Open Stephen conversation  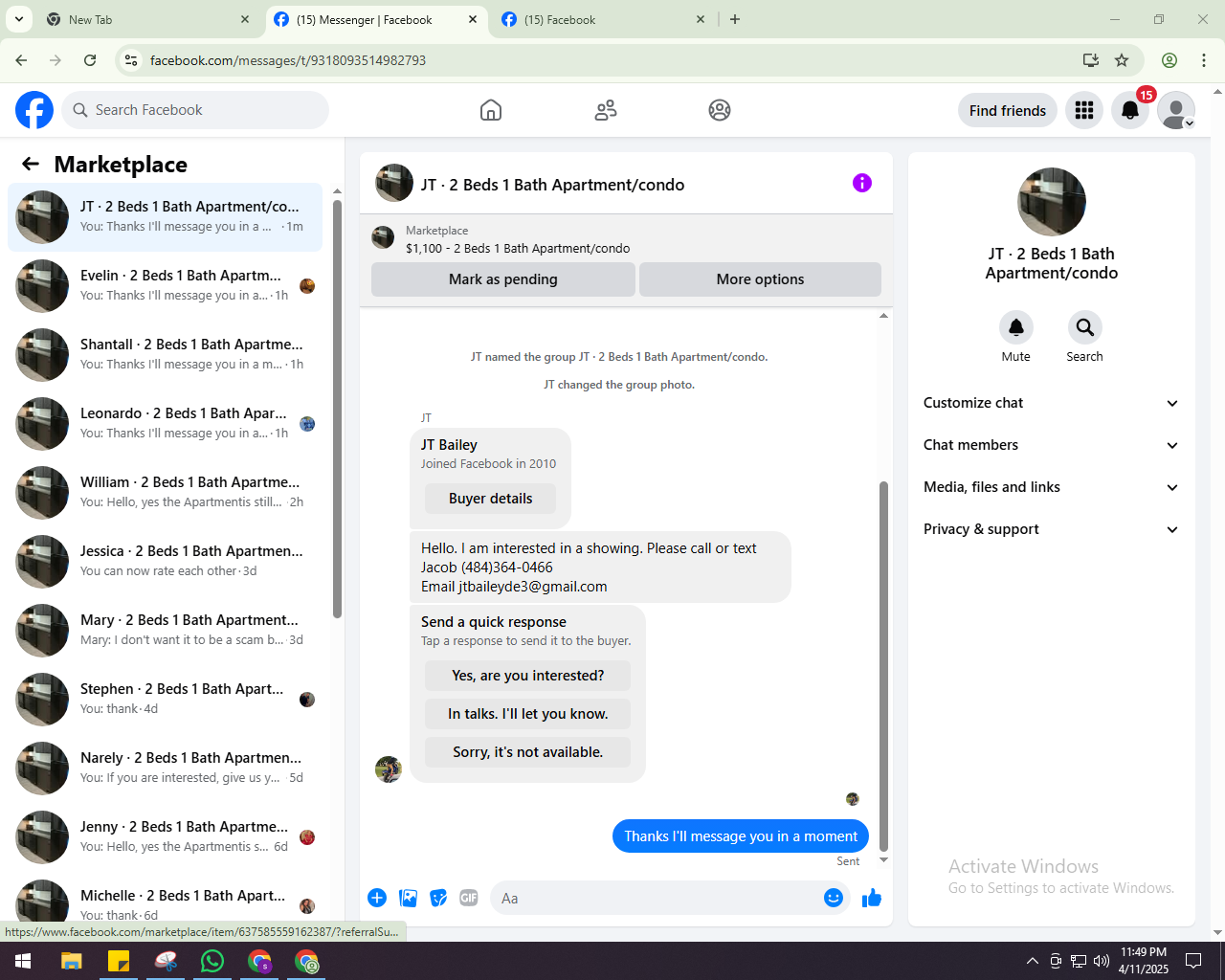point(166,699)
